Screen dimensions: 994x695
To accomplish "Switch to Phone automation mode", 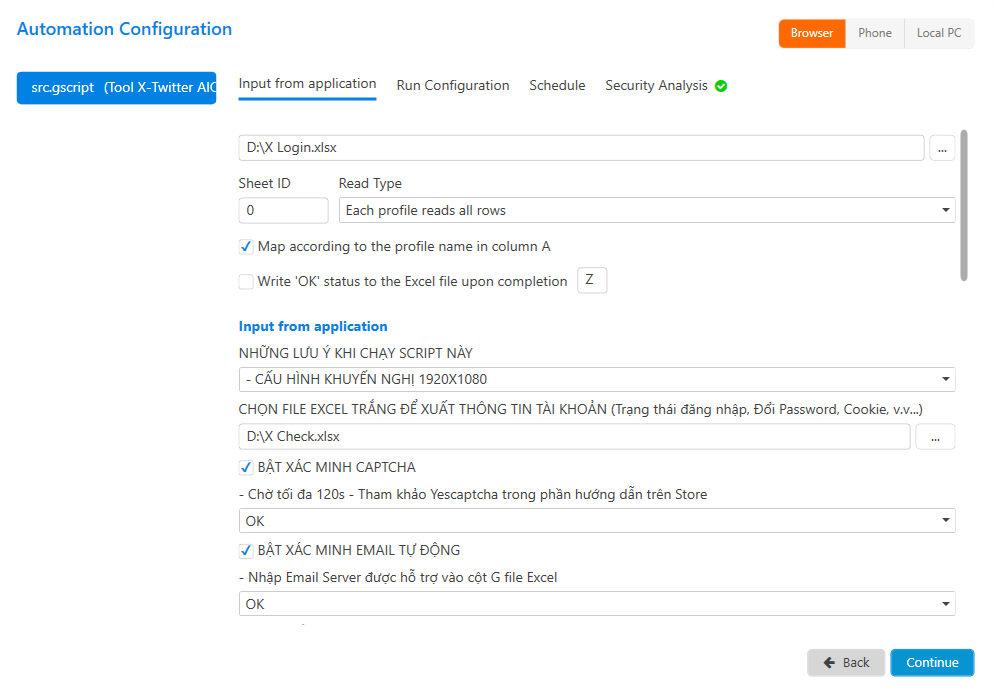I will pyautogui.click(x=874, y=33).
